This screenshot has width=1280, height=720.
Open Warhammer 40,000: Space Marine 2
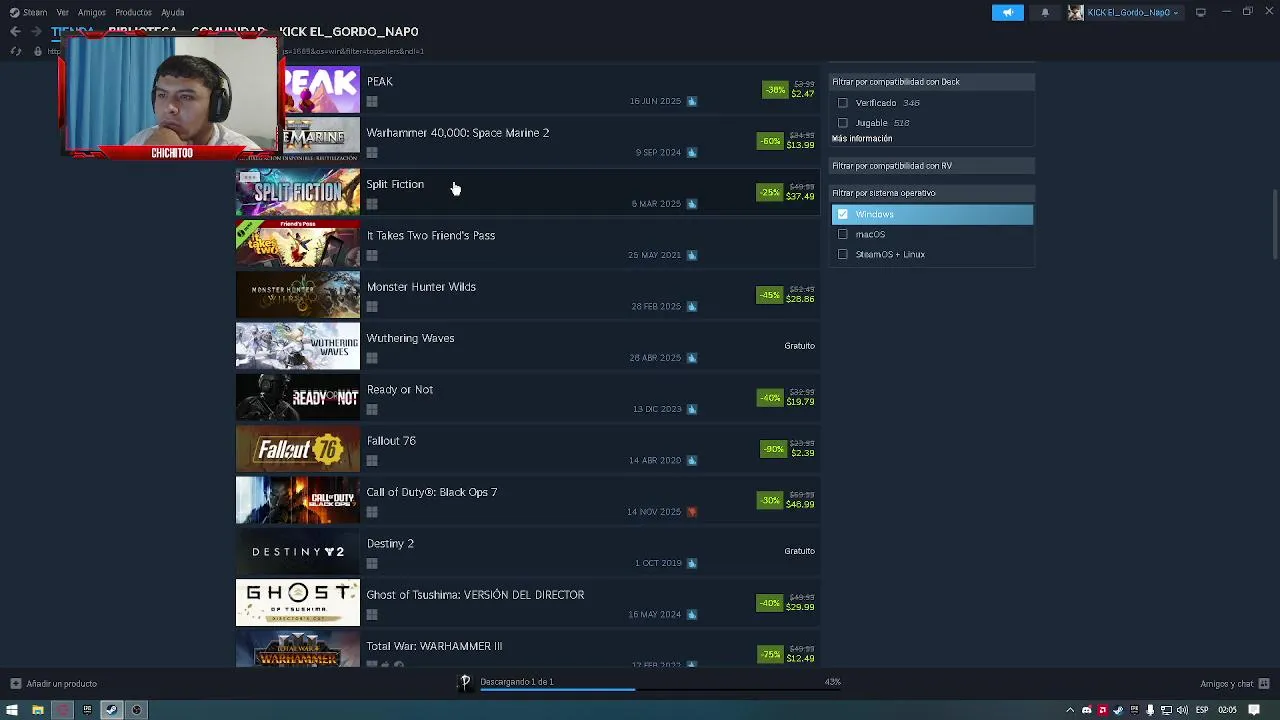pos(457,133)
